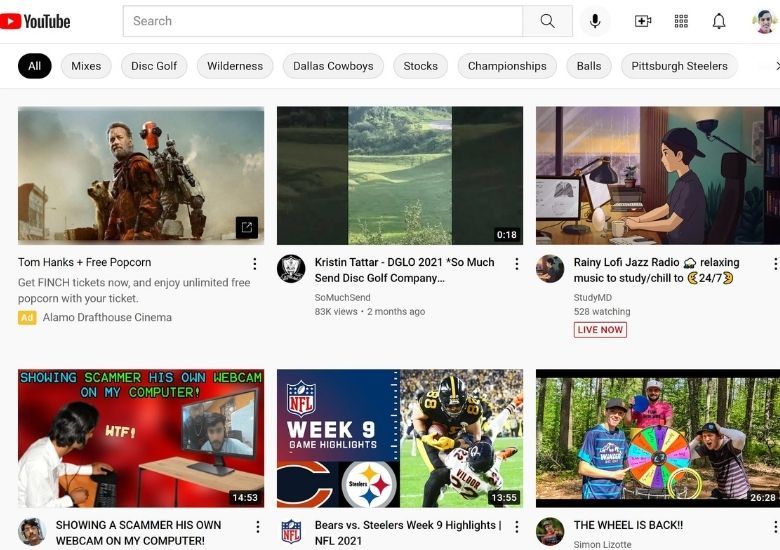Play The Wheel Is Back thumbnail

coord(658,438)
